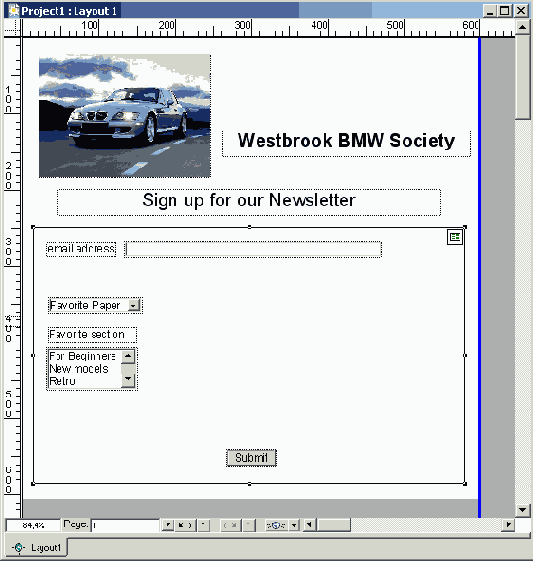Viewport: 533px width, 561px height.
Task: Click the list box scroll up arrow
Action: coord(128,356)
